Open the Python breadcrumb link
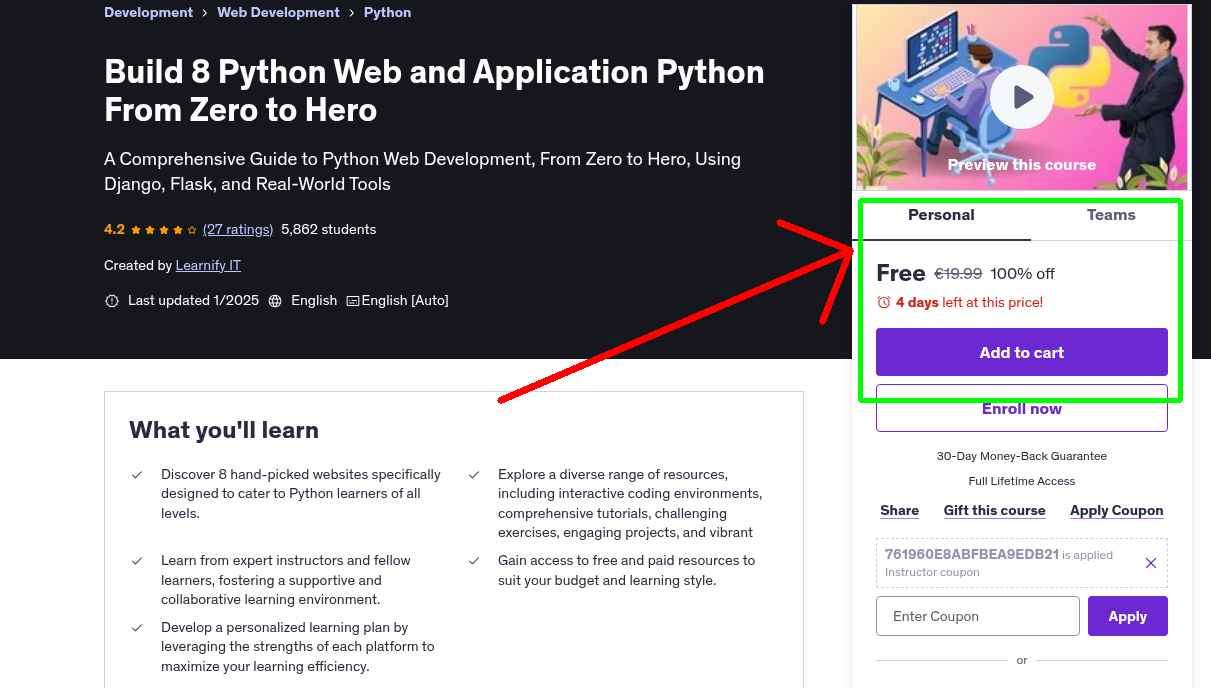This screenshot has height=688, width=1211. coord(387,13)
